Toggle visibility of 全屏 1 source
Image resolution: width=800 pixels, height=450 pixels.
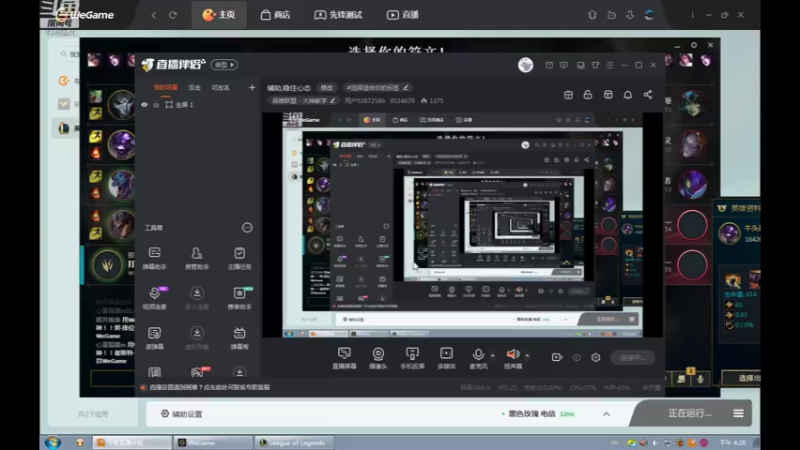pos(144,105)
